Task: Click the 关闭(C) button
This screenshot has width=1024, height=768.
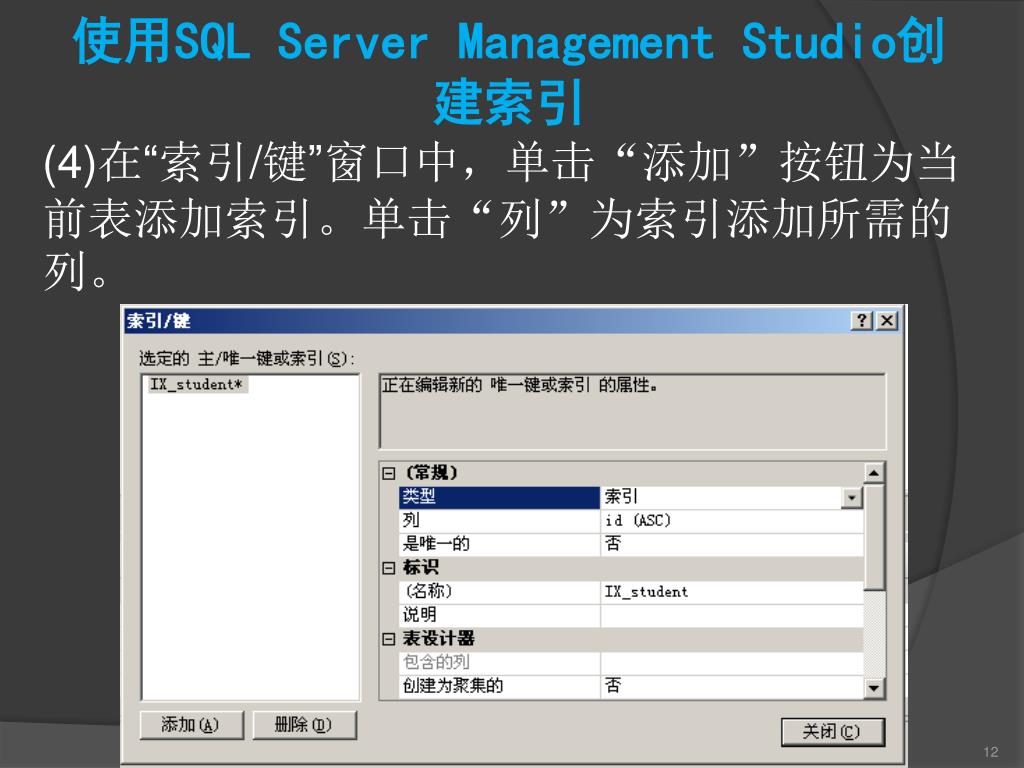Action: point(832,732)
